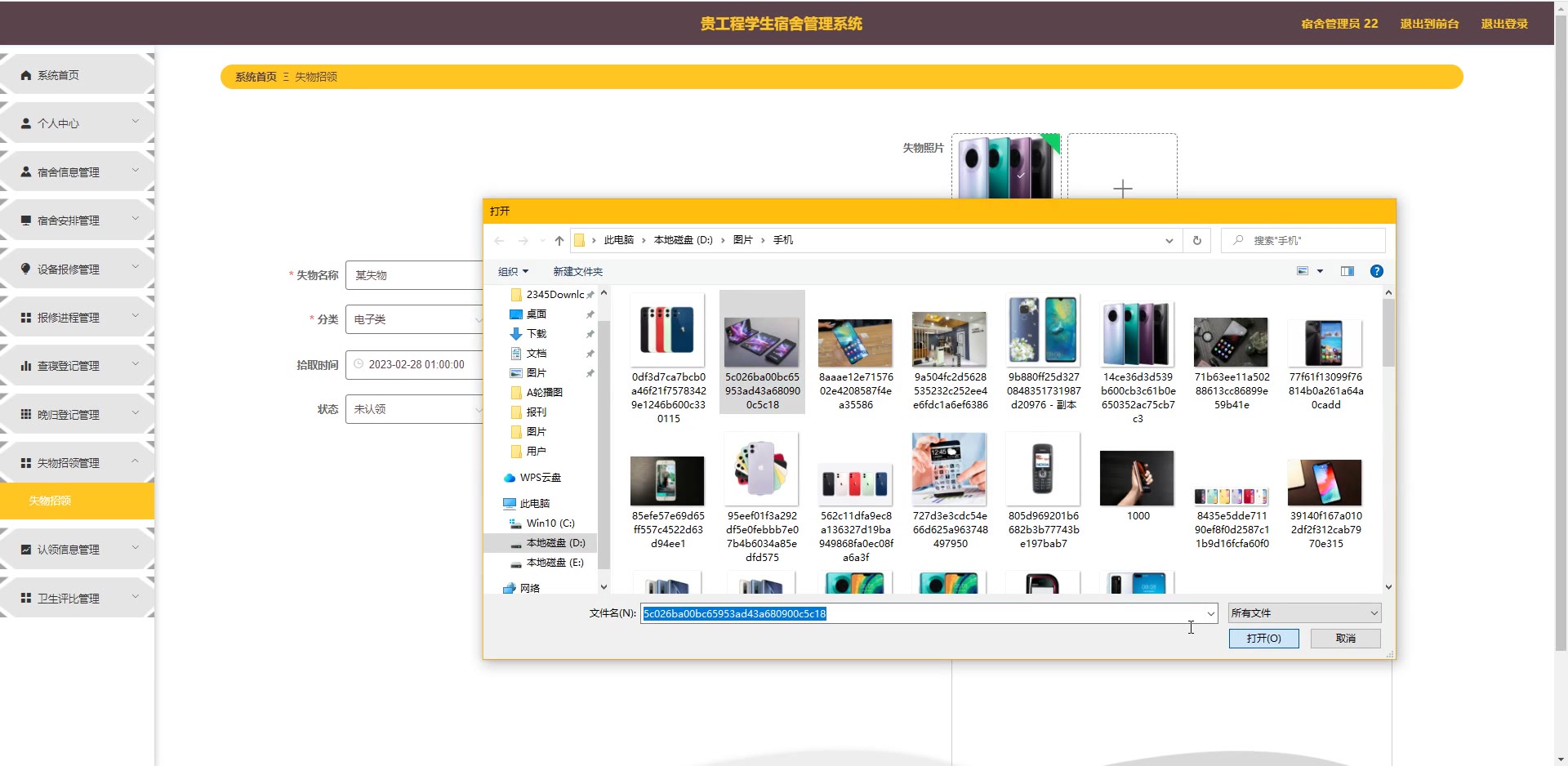Select Win10 (C:) drive in tree
The image size is (1568, 766).
pyautogui.click(x=550, y=523)
